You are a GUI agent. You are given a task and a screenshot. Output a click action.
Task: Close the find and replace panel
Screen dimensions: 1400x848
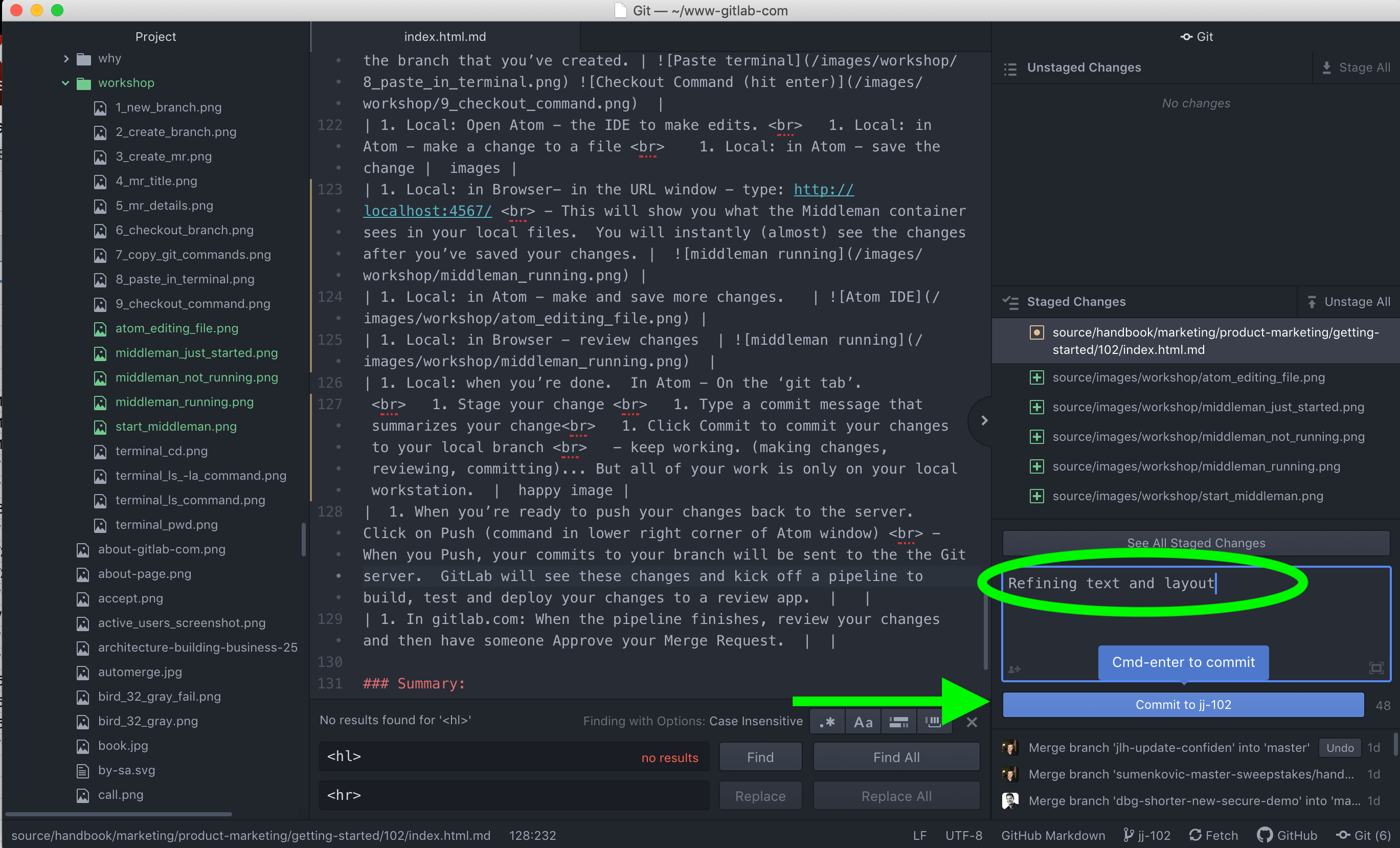coord(972,722)
